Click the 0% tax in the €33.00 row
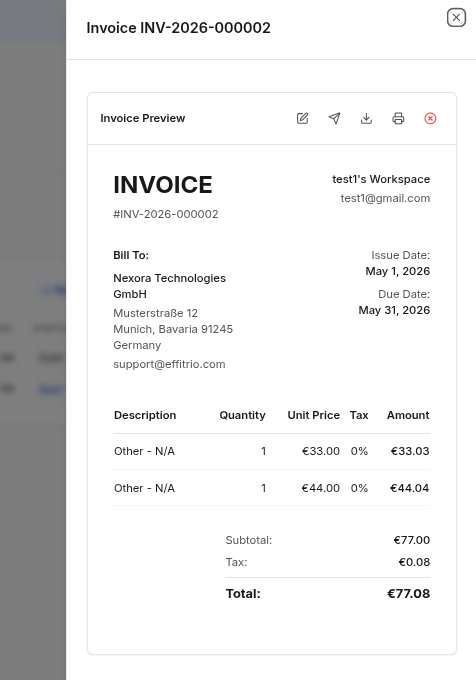Viewport: 476px width, 680px height. (359, 451)
